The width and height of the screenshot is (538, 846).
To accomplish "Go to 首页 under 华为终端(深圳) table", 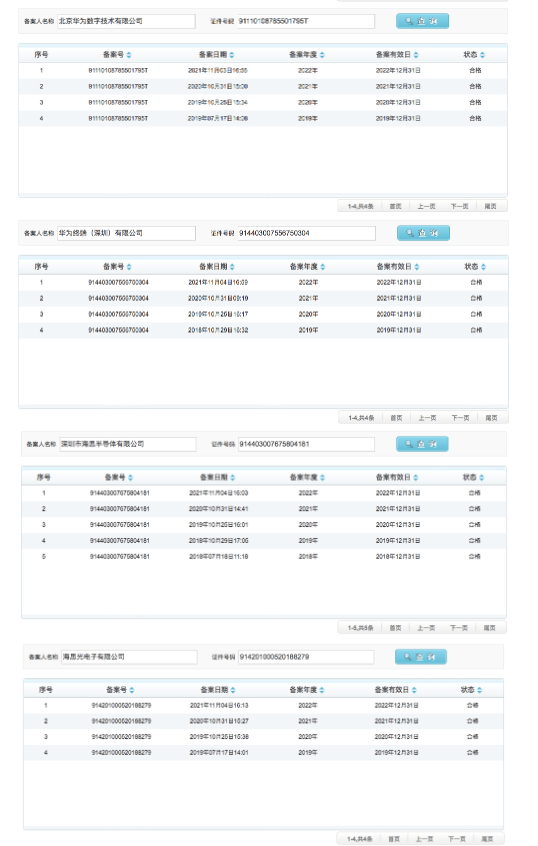I will (397, 418).
